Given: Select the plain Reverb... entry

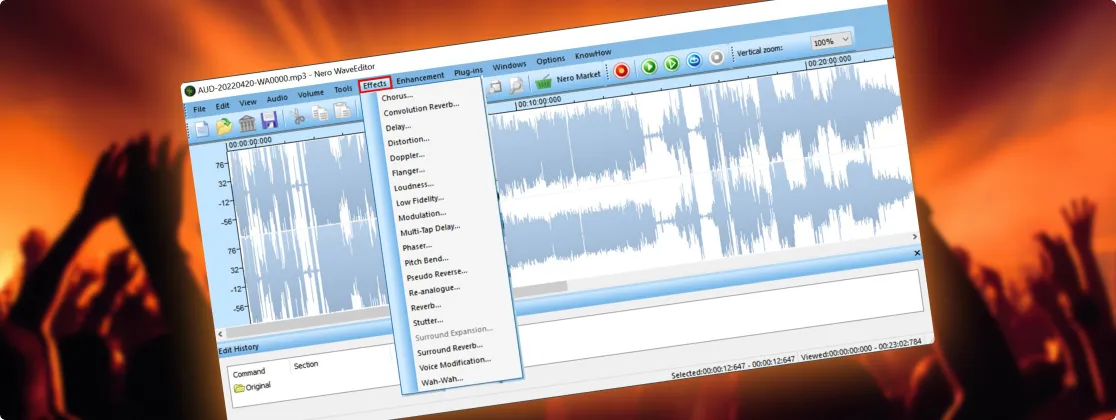Looking at the screenshot, I should click(426, 306).
